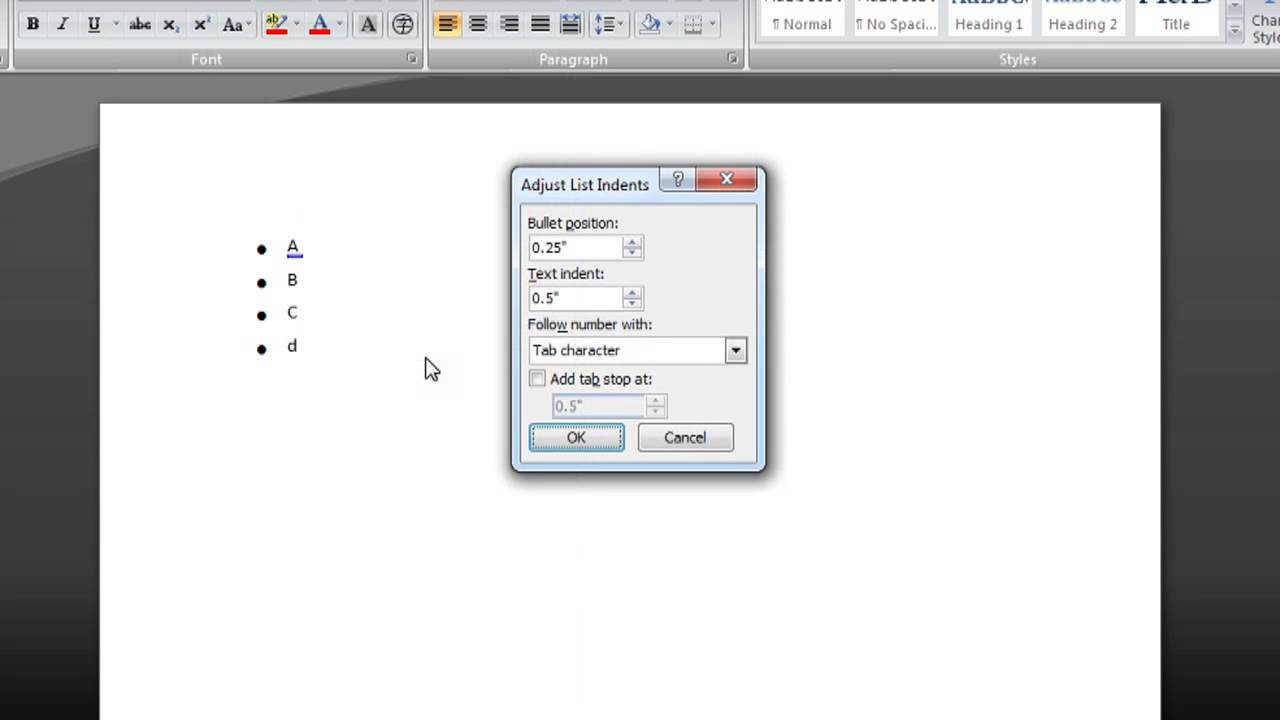The width and height of the screenshot is (1280, 720).
Task: Align text left
Action: pyautogui.click(x=447, y=24)
